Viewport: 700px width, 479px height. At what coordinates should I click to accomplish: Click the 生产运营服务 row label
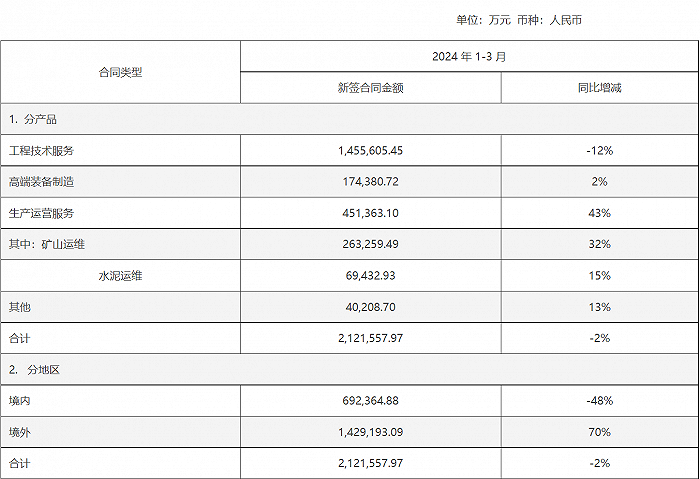pyautogui.click(x=42, y=213)
